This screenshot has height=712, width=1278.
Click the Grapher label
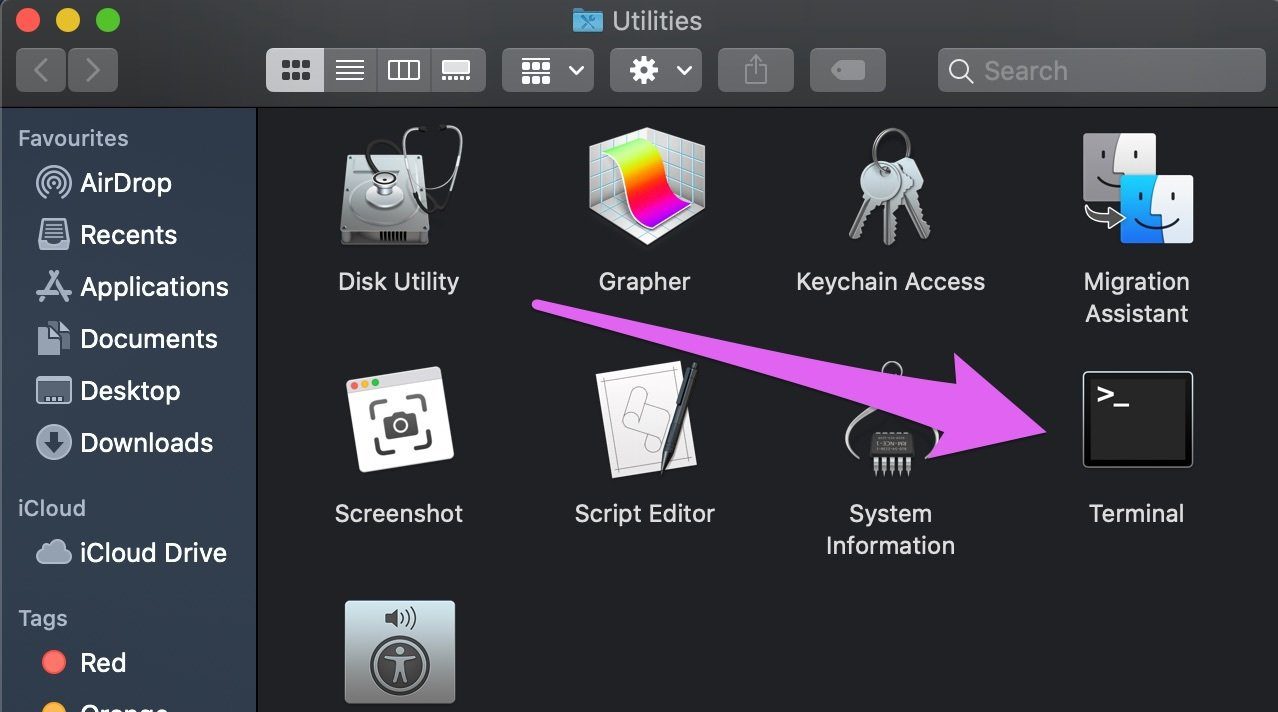click(645, 282)
